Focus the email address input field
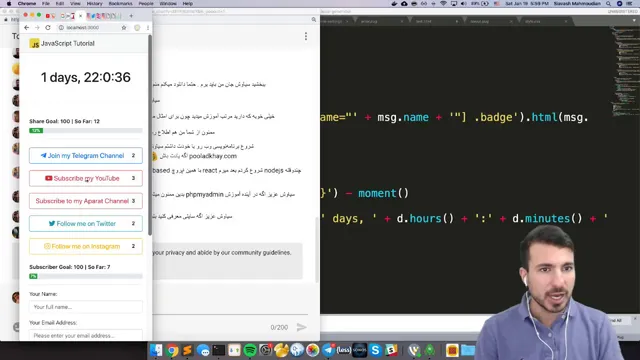The image size is (640, 360). (x=86, y=335)
